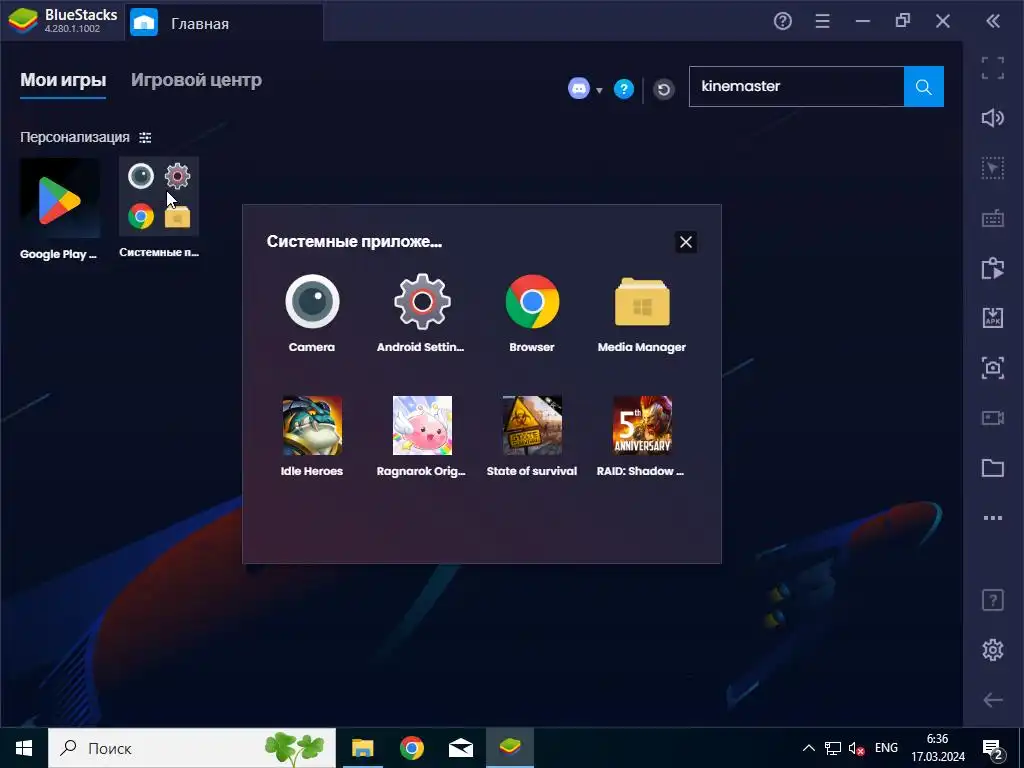
Task: Click the cursor lock sidebar icon
Action: coord(993,168)
